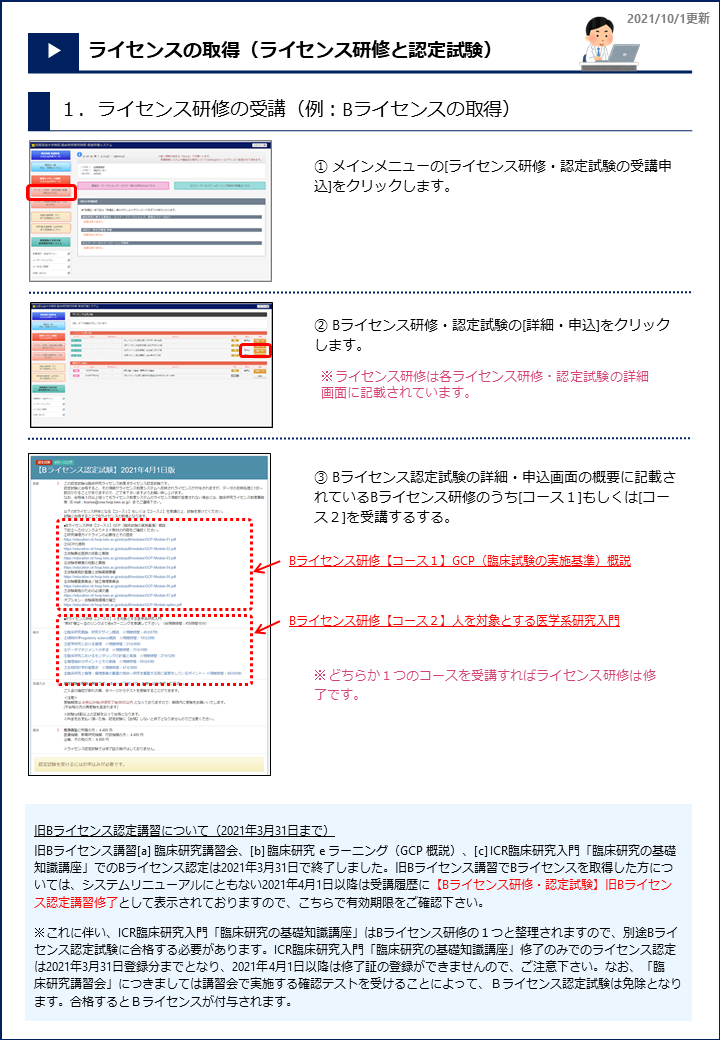Open the GCP-Module-03.pdf link

click(x=120, y=558)
